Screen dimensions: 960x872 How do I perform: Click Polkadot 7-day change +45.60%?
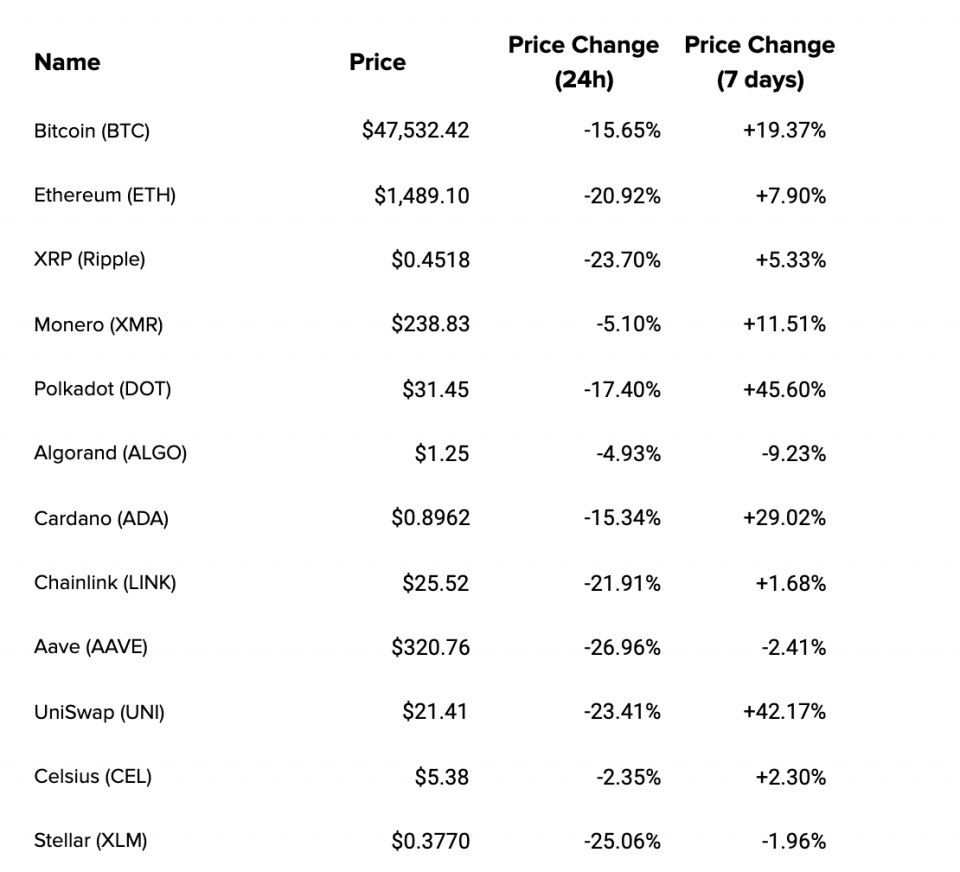(784, 389)
